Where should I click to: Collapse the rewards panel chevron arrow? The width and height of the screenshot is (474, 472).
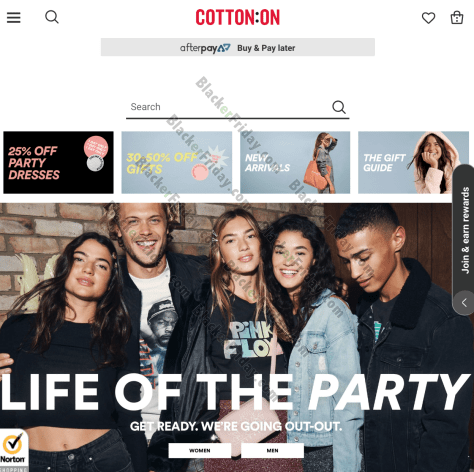[x=464, y=303]
